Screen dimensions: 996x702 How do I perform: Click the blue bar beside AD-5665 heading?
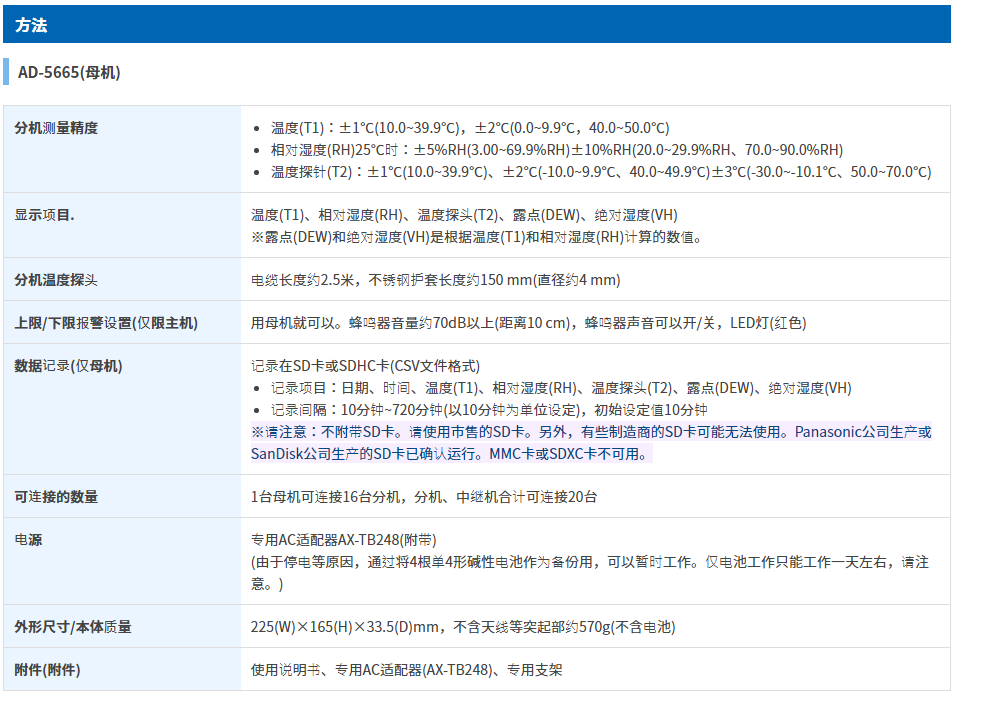(6, 72)
